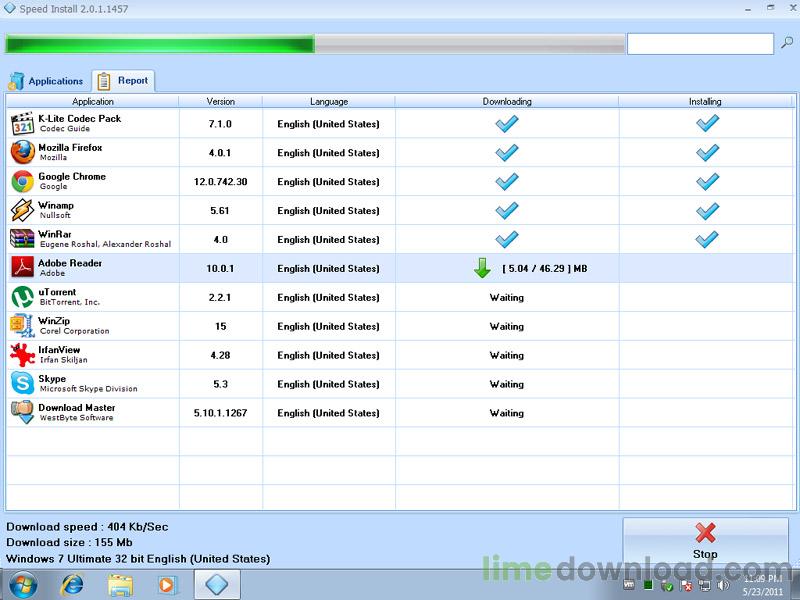Click WinRar downloading checkmark

coord(507,239)
